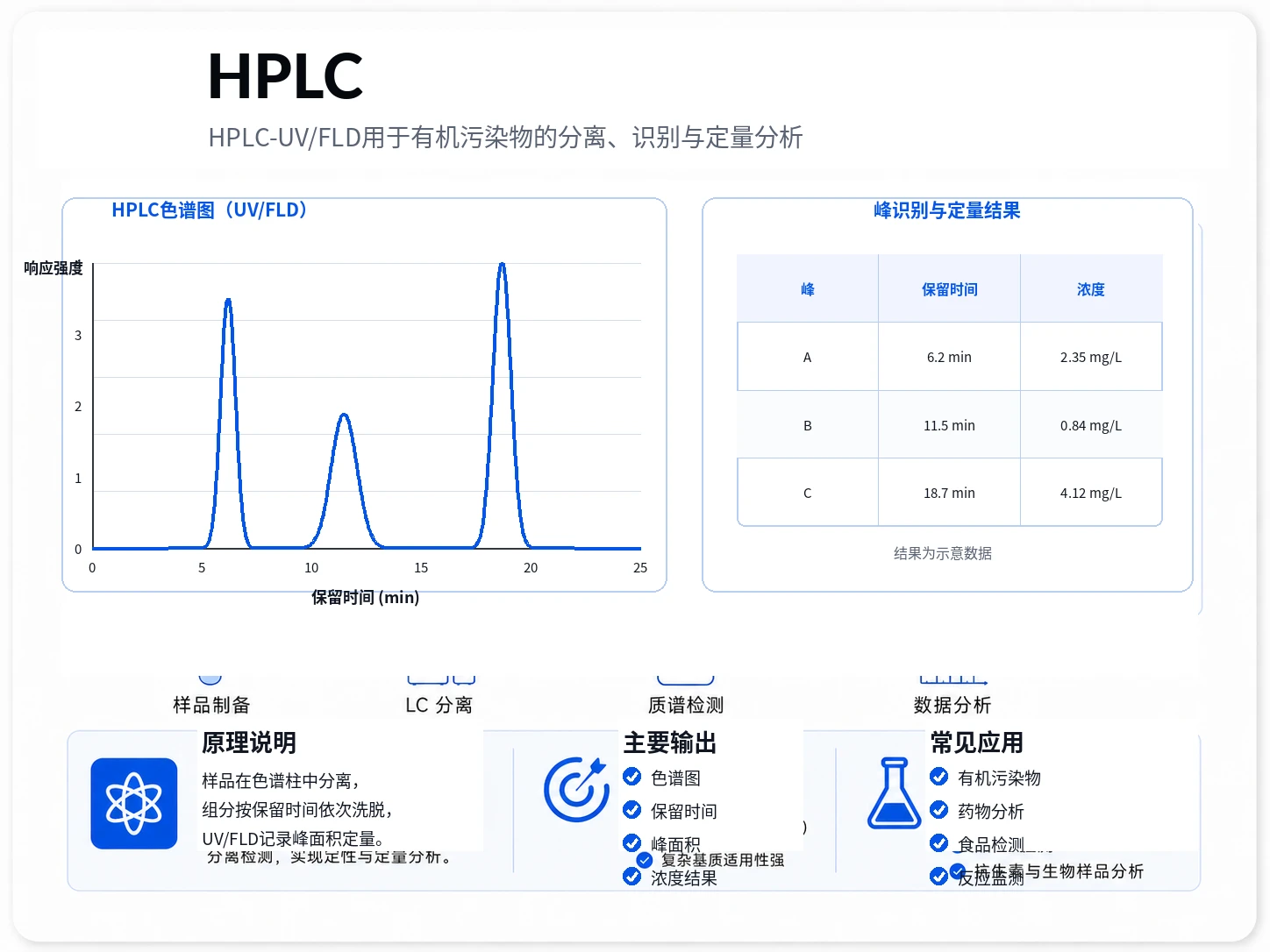1270x952 pixels.
Task: Click the 浓度 column header
Action: [1091, 289]
